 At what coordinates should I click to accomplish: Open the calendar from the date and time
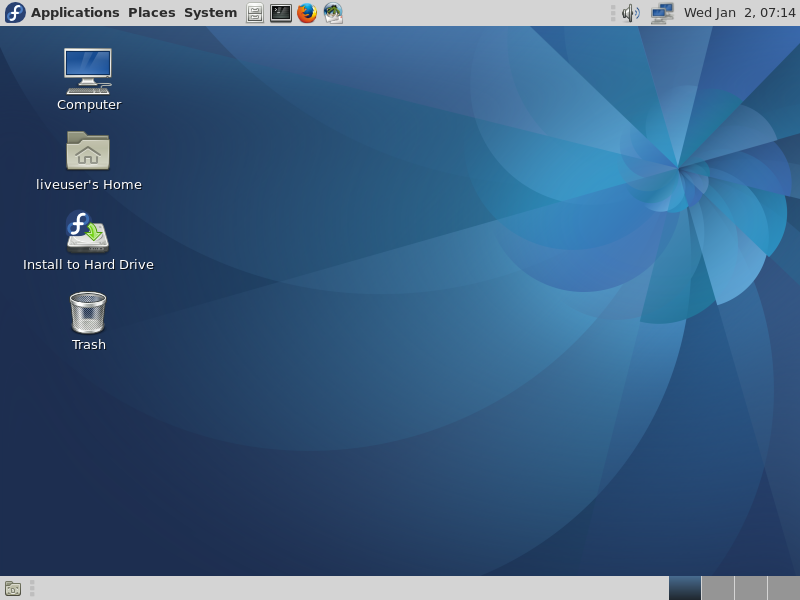[739, 13]
